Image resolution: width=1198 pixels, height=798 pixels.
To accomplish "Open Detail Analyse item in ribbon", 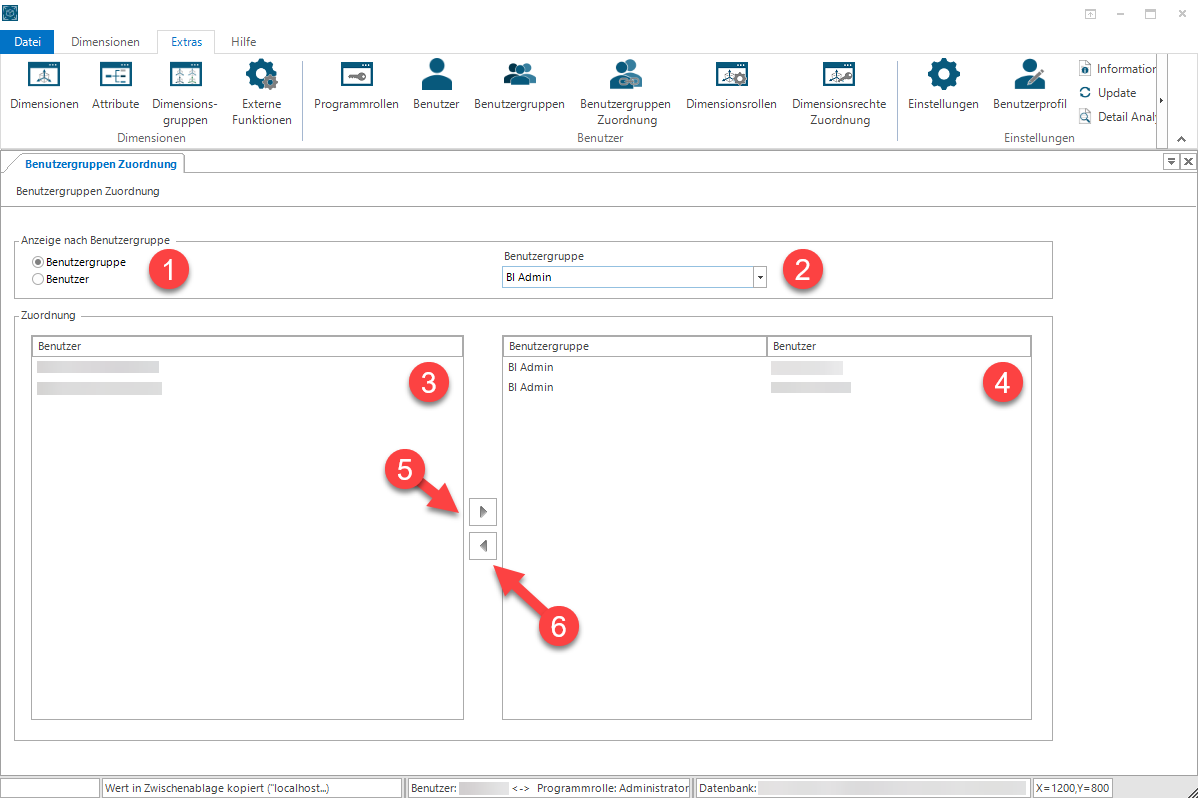I will (1117, 116).
